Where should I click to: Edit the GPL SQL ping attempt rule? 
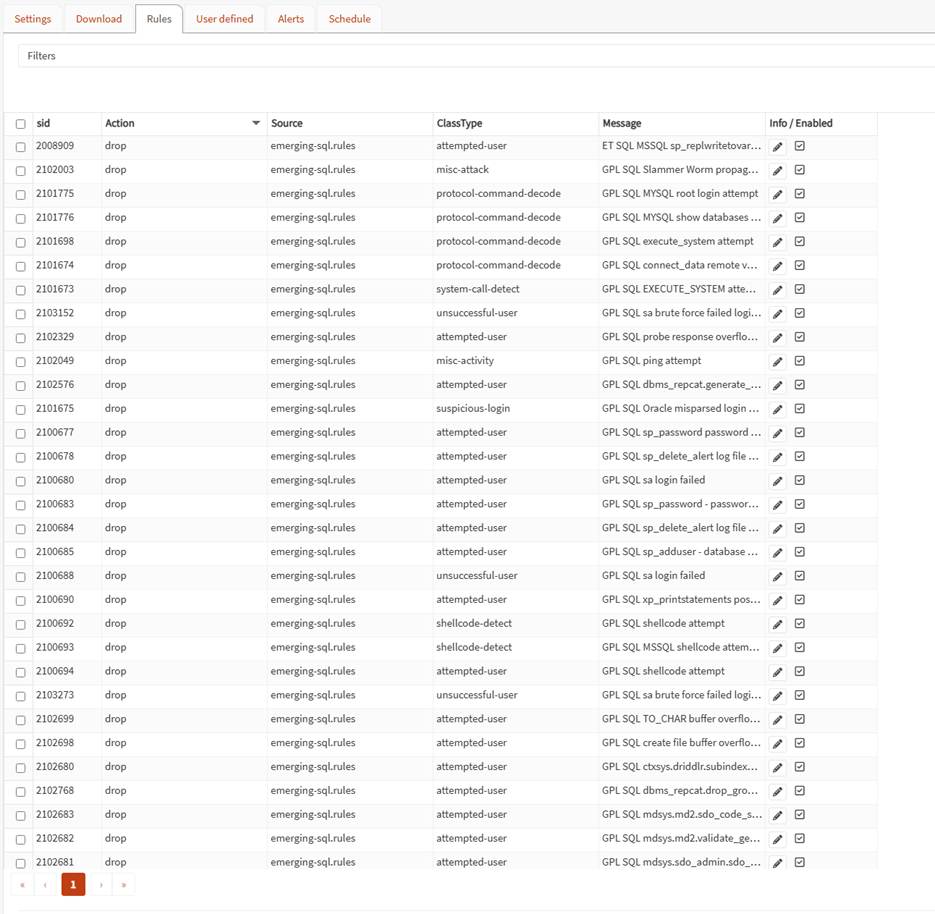click(778, 361)
